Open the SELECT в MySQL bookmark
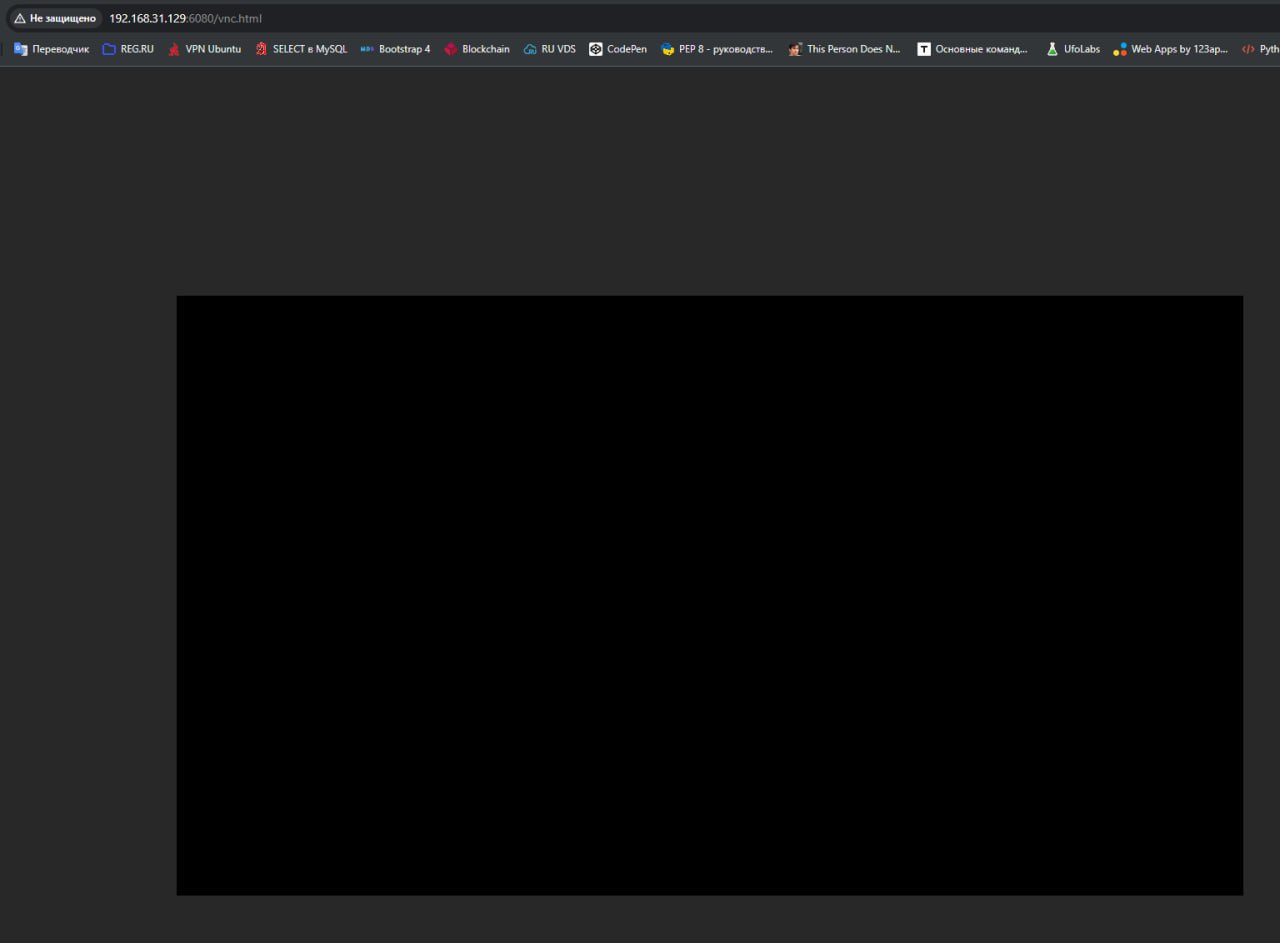The image size is (1280, 943). 300,49
